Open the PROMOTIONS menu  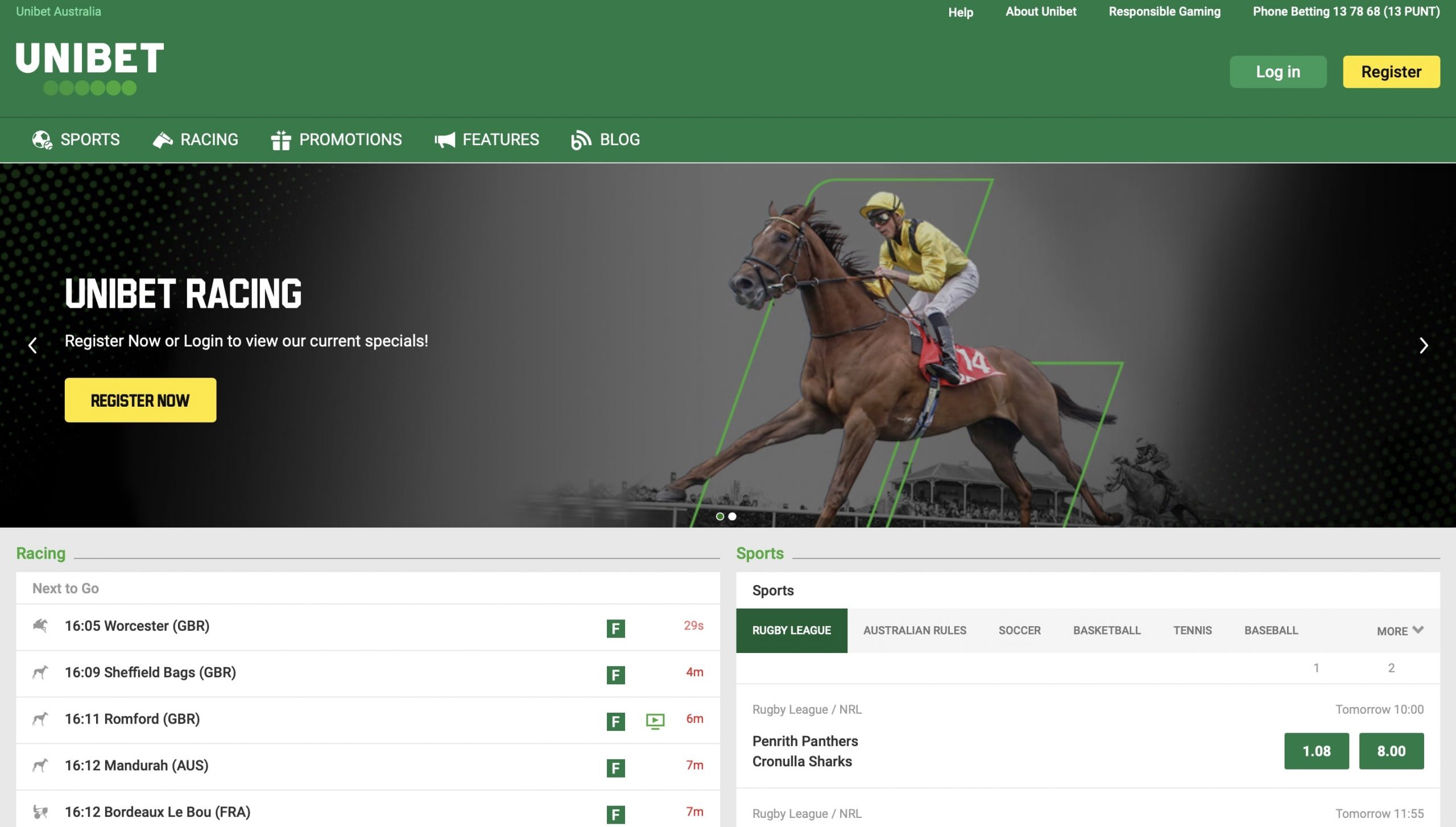(x=336, y=140)
